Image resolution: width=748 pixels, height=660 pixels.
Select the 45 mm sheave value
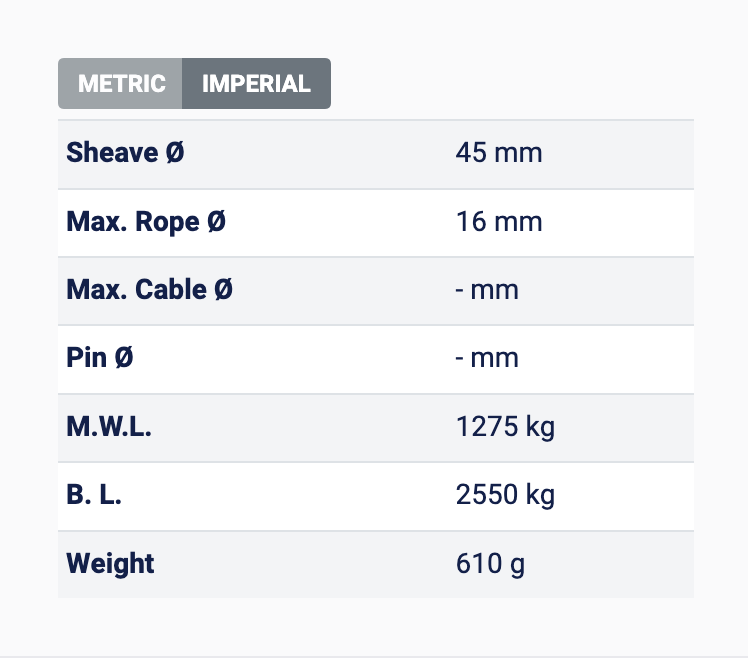click(x=498, y=153)
